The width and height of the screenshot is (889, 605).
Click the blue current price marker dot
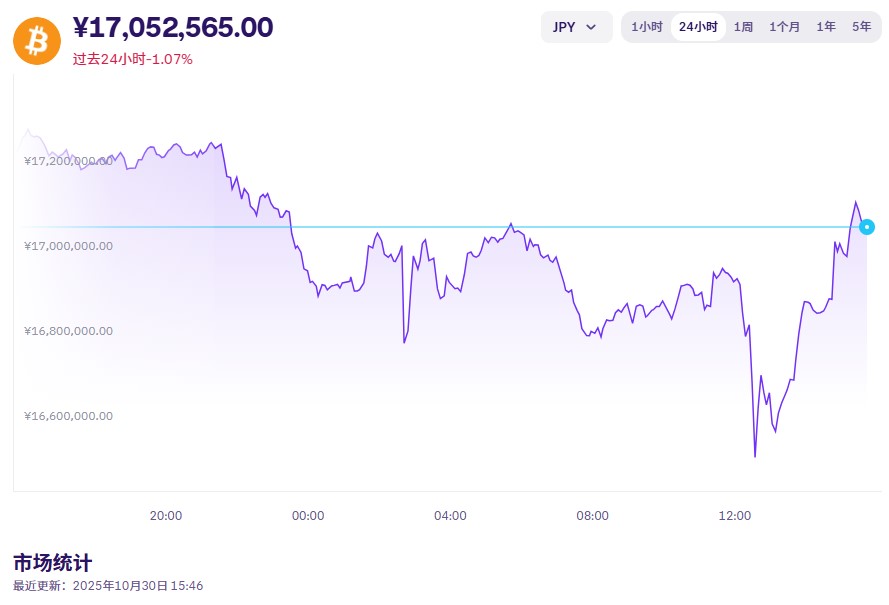point(866,227)
